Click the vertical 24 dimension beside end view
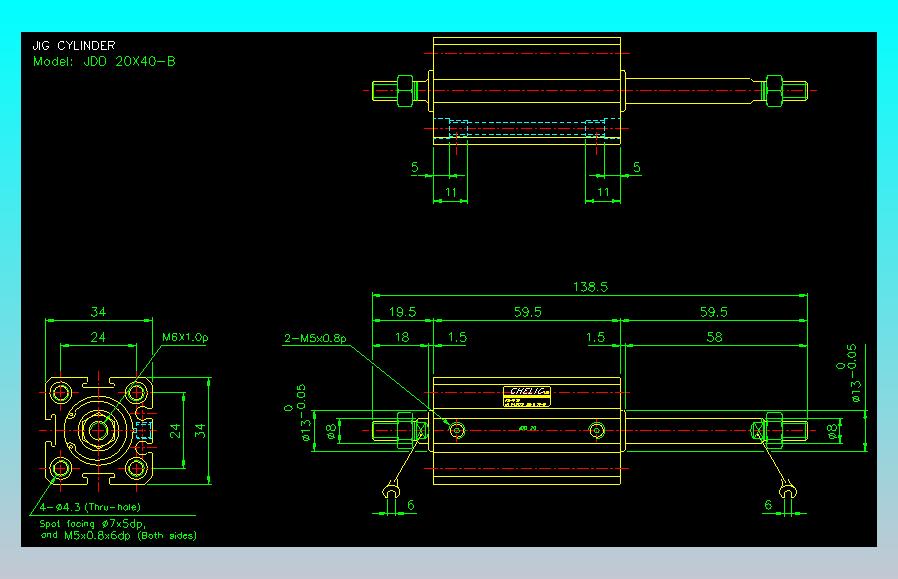The width and height of the screenshot is (898, 579). click(175, 431)
